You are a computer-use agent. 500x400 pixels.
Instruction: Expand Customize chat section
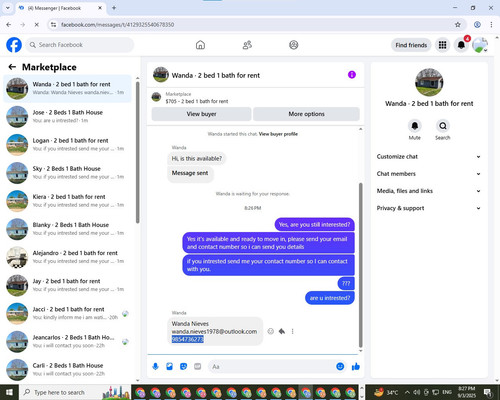coord(429,157)
